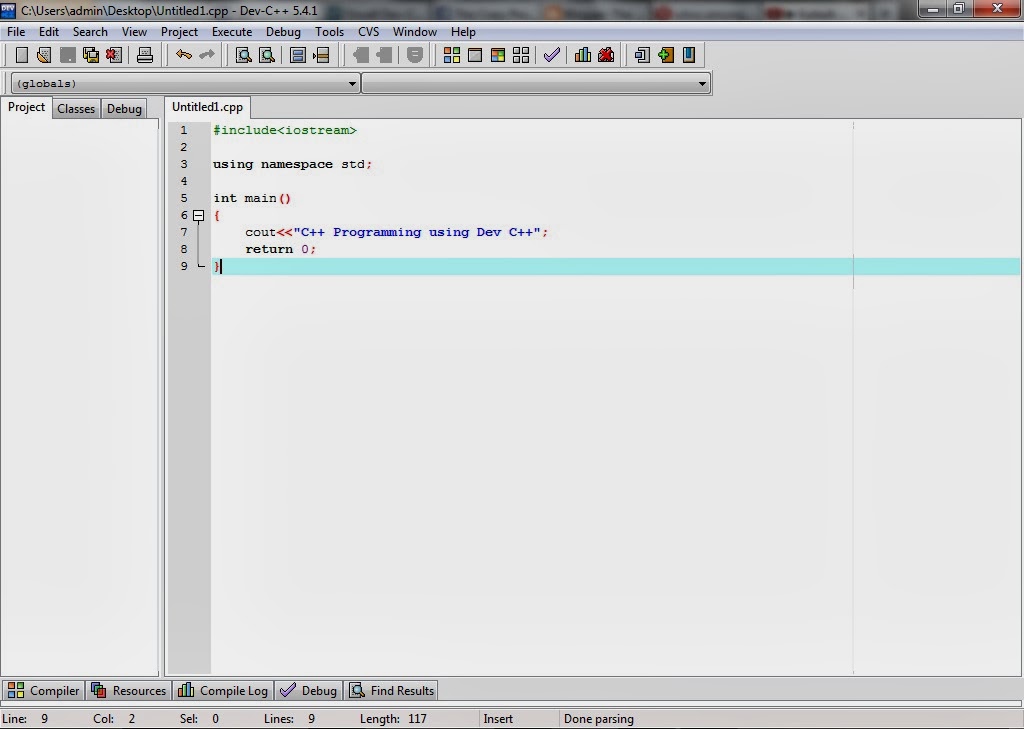Rebuild All with the grid toolbar icon
This screenshot has height=729, width=1024.
521,56
